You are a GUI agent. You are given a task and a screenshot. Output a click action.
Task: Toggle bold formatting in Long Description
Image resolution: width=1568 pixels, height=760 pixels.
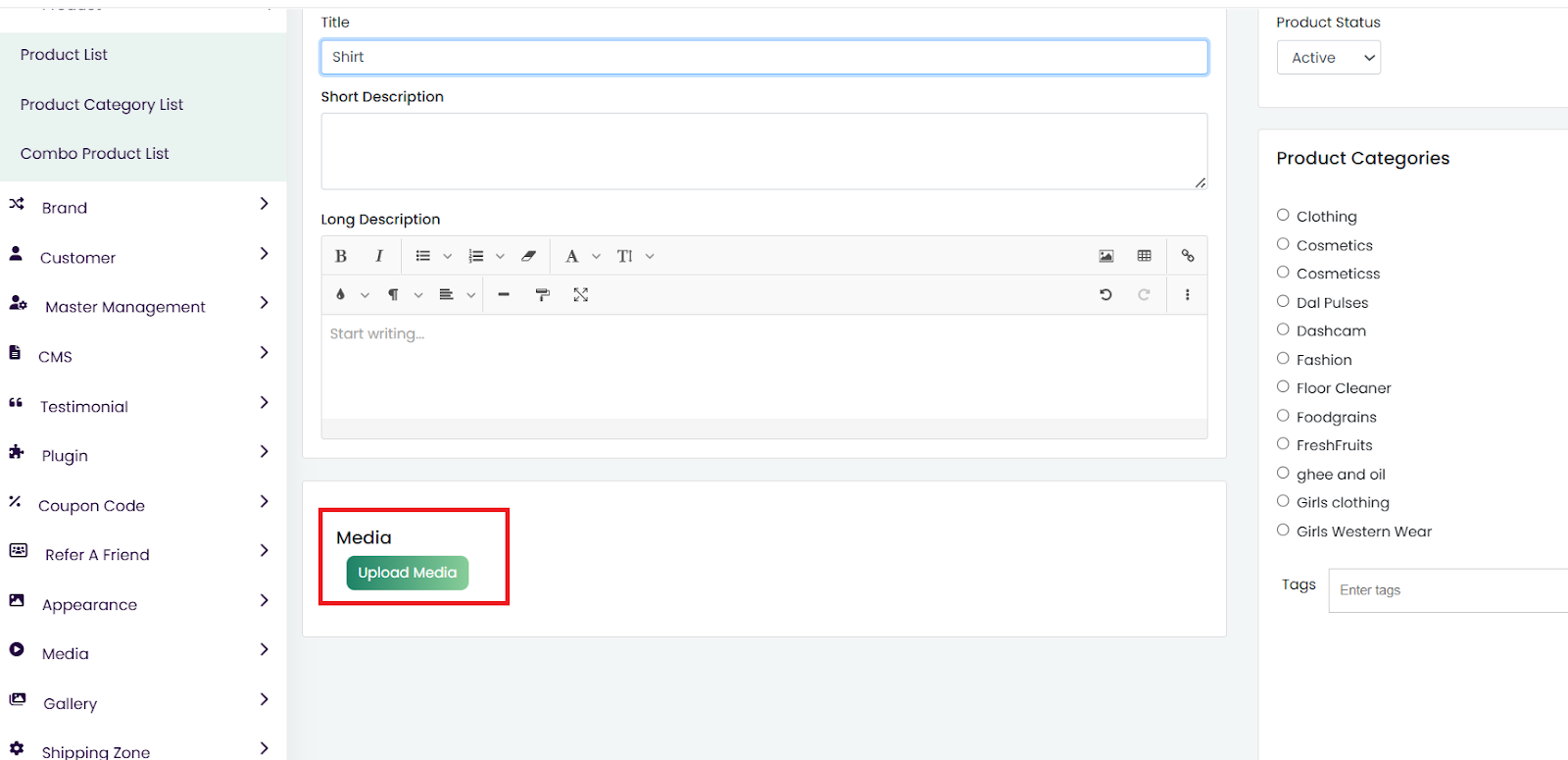[341, 256]
